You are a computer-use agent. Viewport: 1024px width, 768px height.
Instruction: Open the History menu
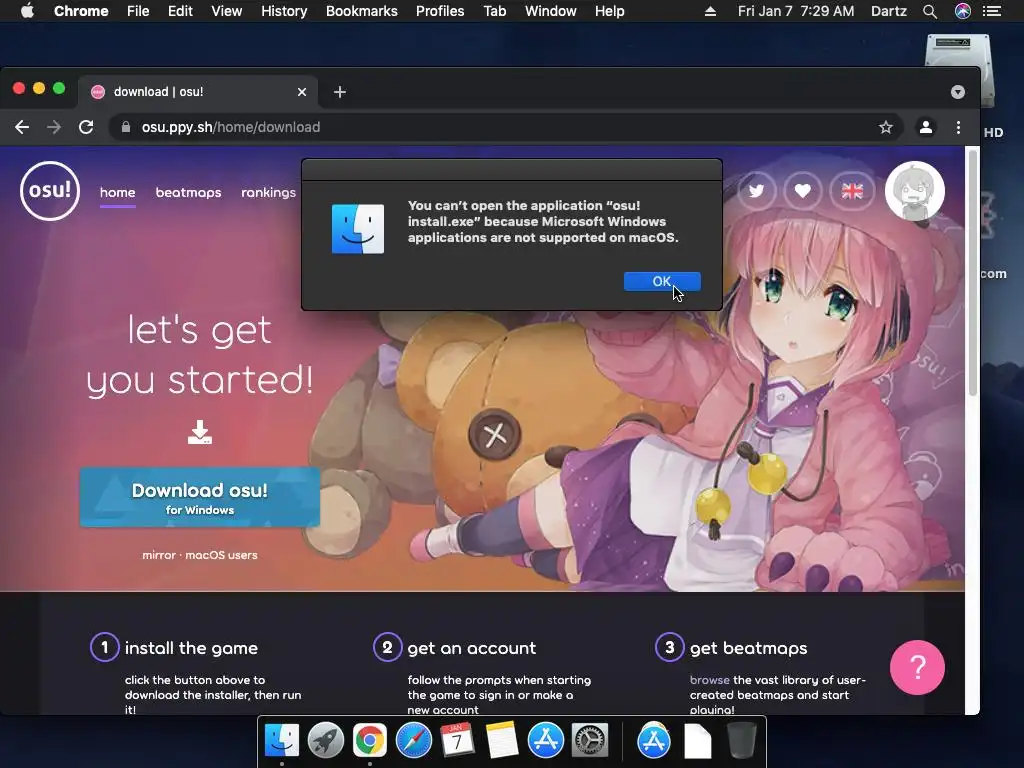[x=284, y=11]
